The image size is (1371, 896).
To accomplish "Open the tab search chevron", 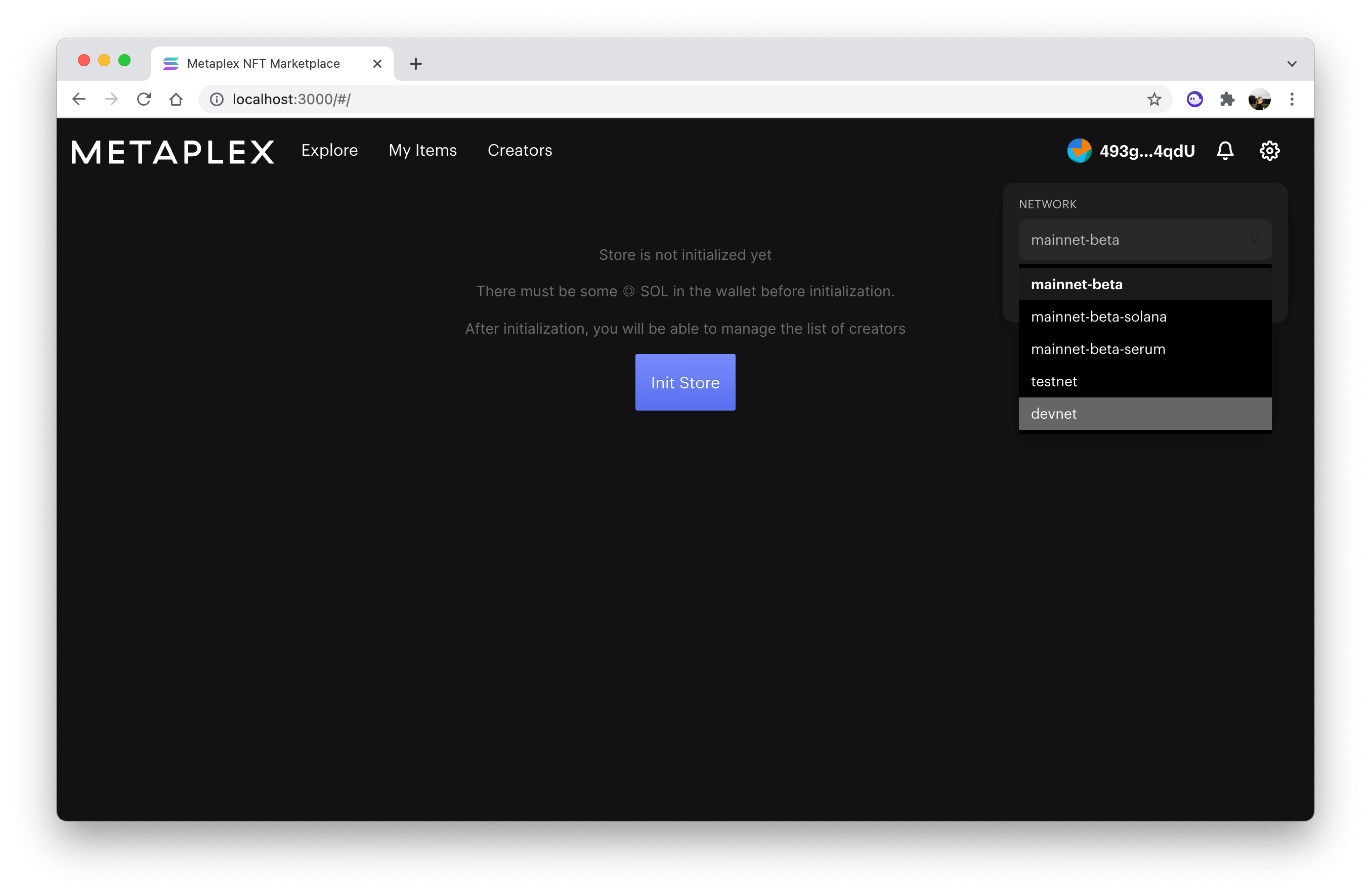I will [1292, 63].
